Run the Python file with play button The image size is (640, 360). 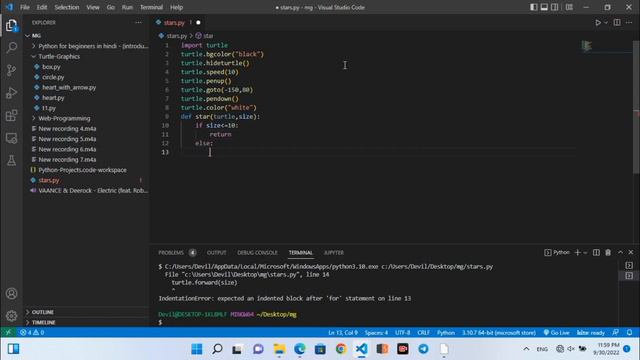[x=598, y=22]
